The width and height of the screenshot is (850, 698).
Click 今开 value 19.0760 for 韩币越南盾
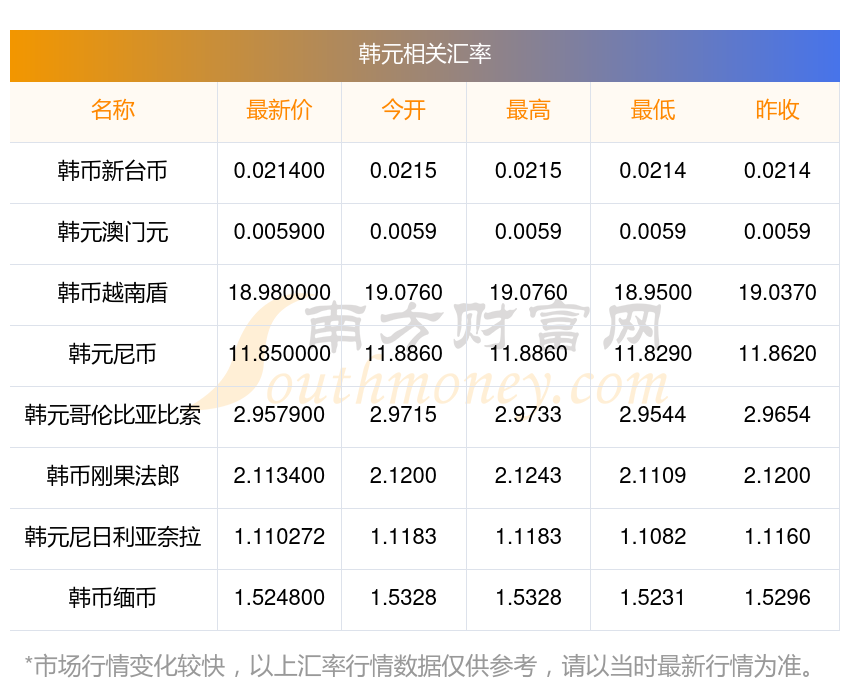tap(403, 293)
